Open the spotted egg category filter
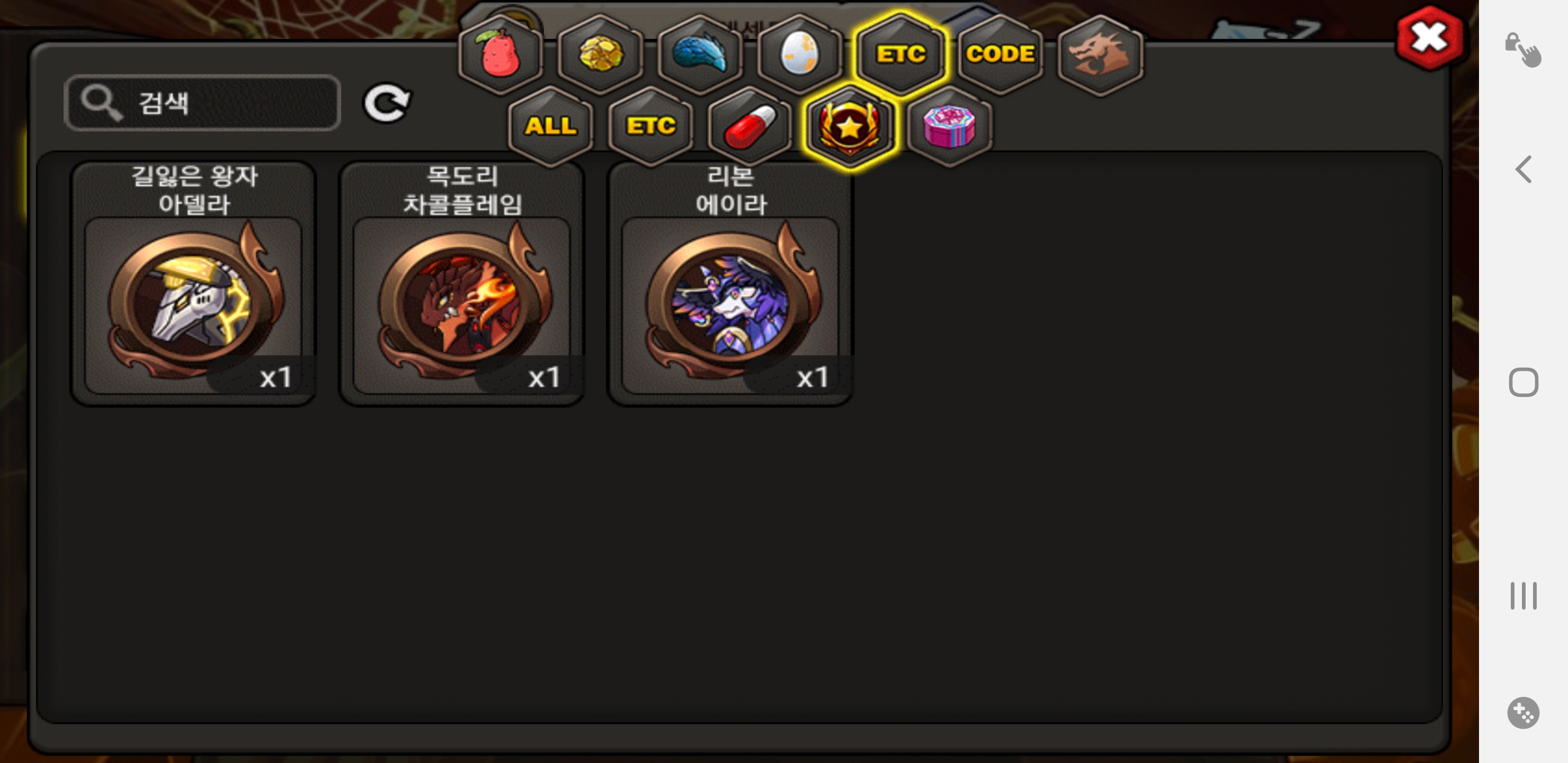The image size is (1568, 763). pyautogui.click(x=799, y=55)
